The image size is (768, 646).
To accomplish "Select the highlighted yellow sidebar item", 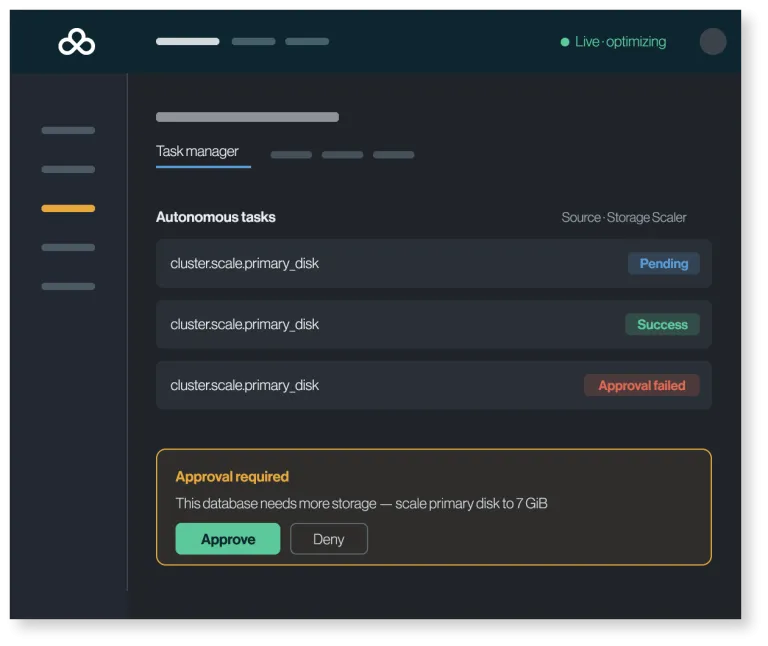I will pos(68,209).
